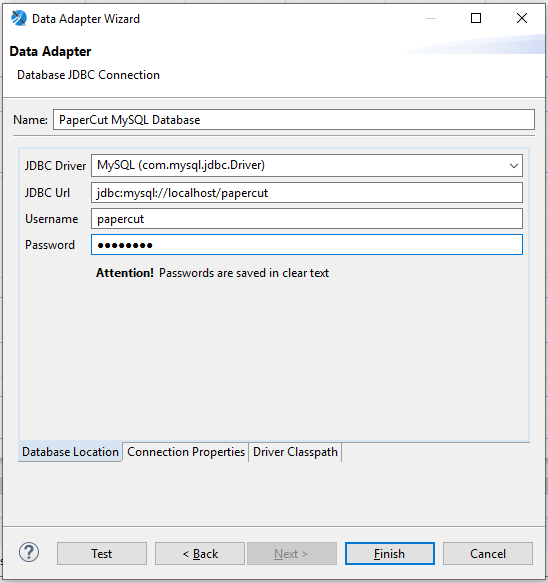Click the Data Adapter Wizard title icon

19,18
